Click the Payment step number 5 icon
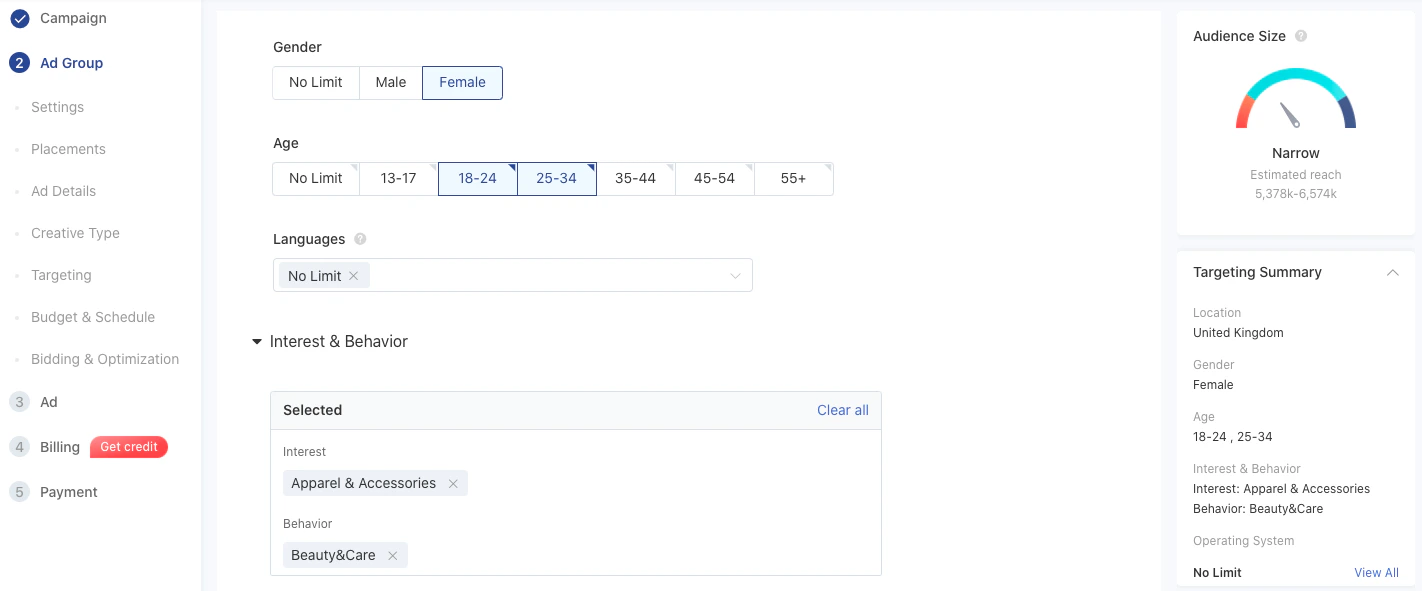The width and height of the screenshot is (1422, 591). pos(19,492)
